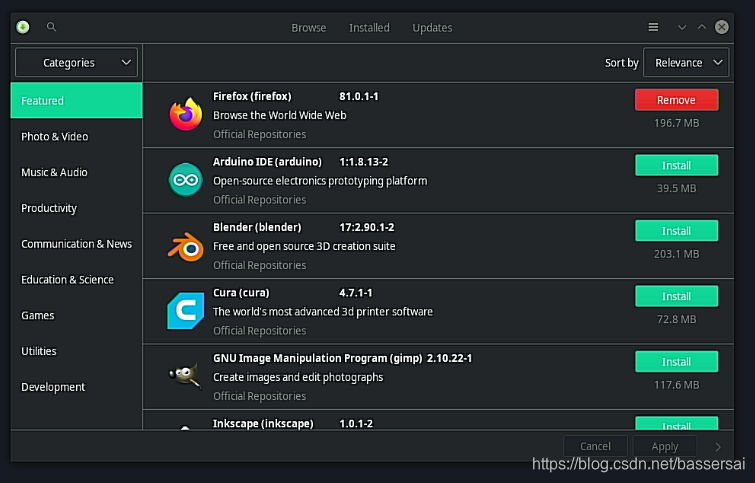Viewport: 755px width, 483px height.
Task: Remove the Firefox package
Action: coord(677,100)
